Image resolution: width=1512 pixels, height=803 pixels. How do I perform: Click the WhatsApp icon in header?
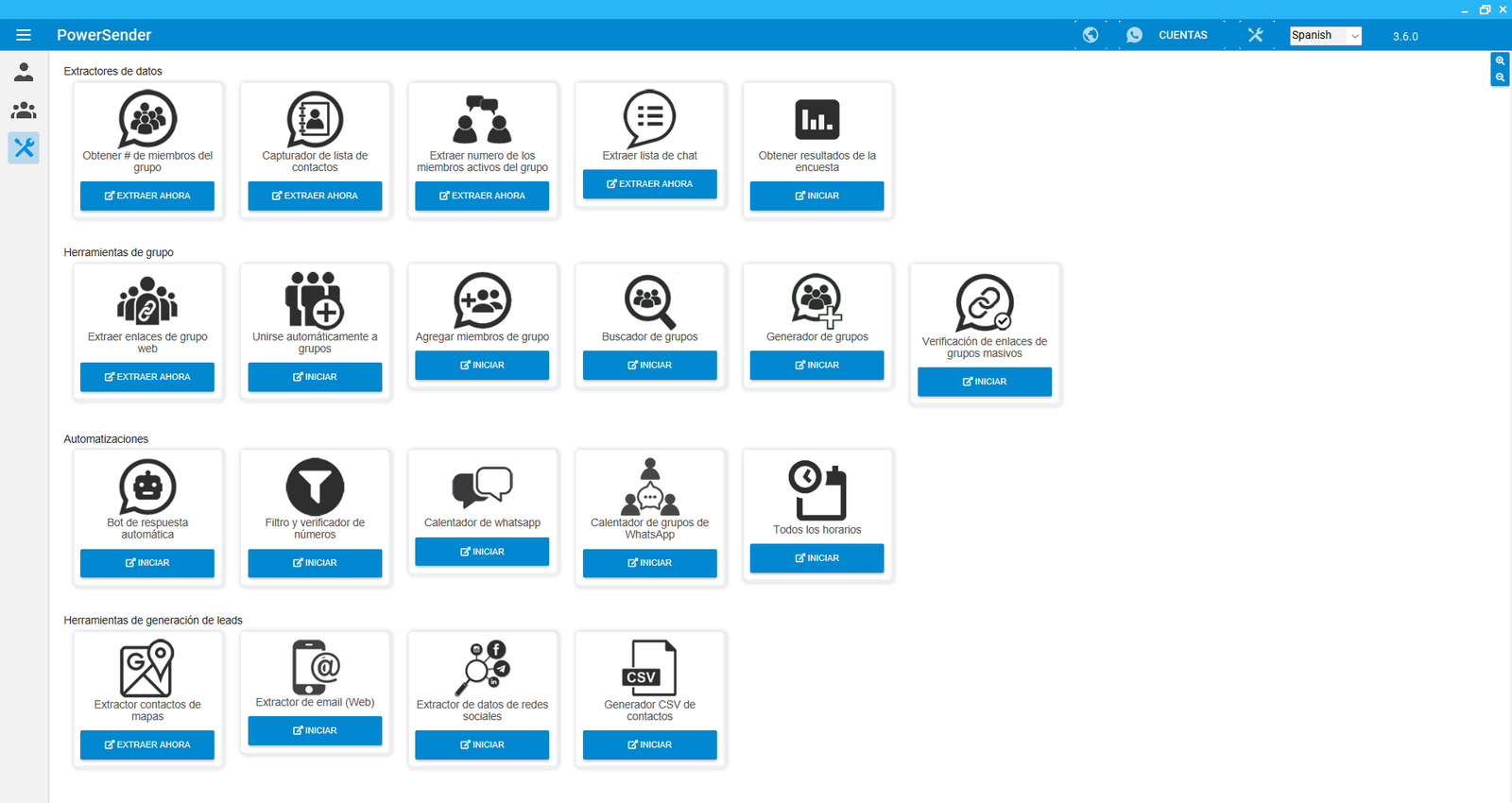pyautogui.click(x=1134, y=35)
